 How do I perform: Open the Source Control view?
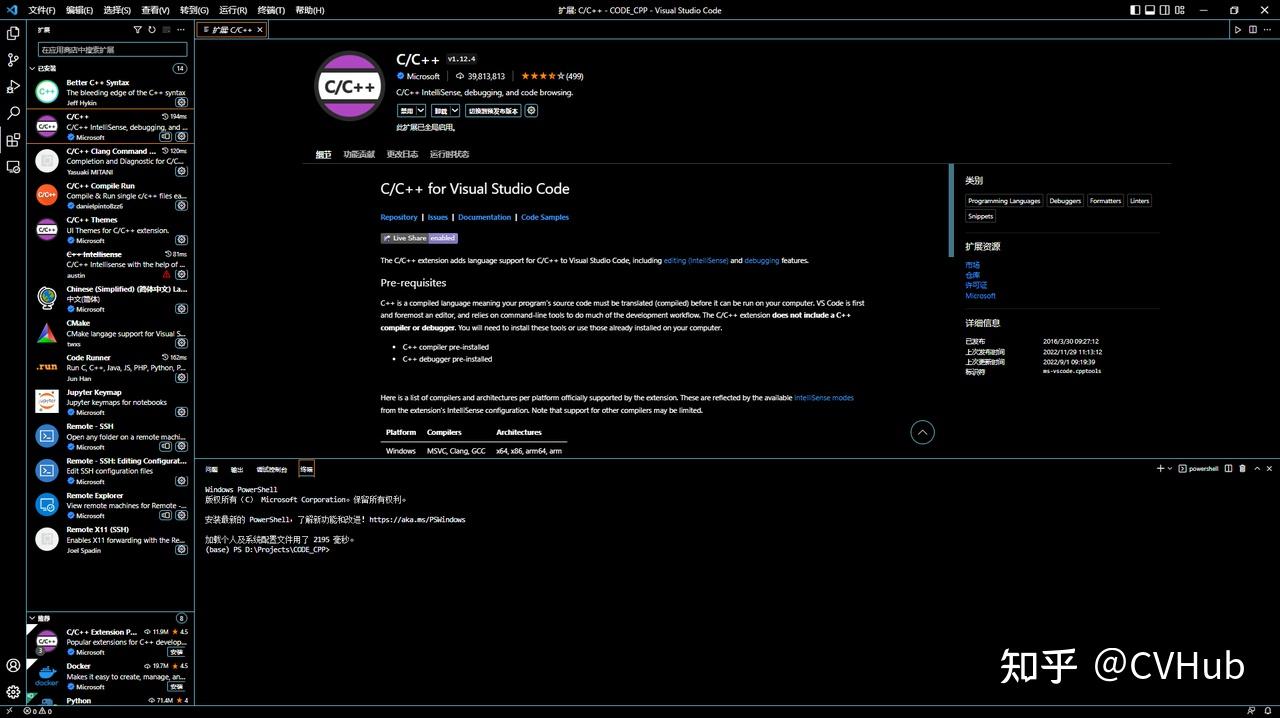tap(13, 60)
